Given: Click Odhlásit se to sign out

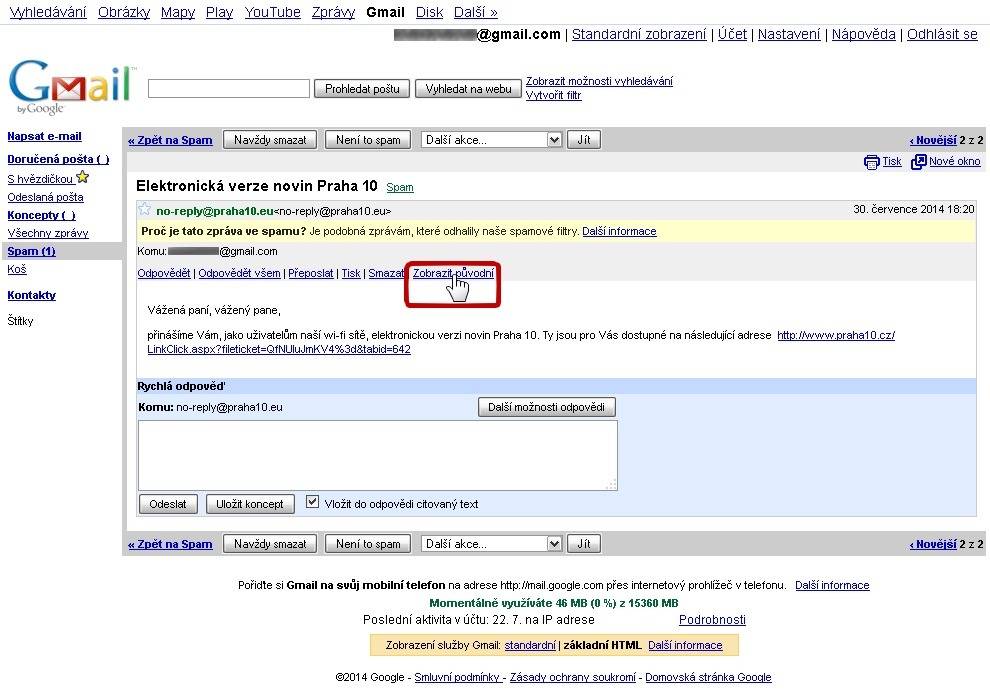Looking at the screenshot, I should tap(942, 34).
